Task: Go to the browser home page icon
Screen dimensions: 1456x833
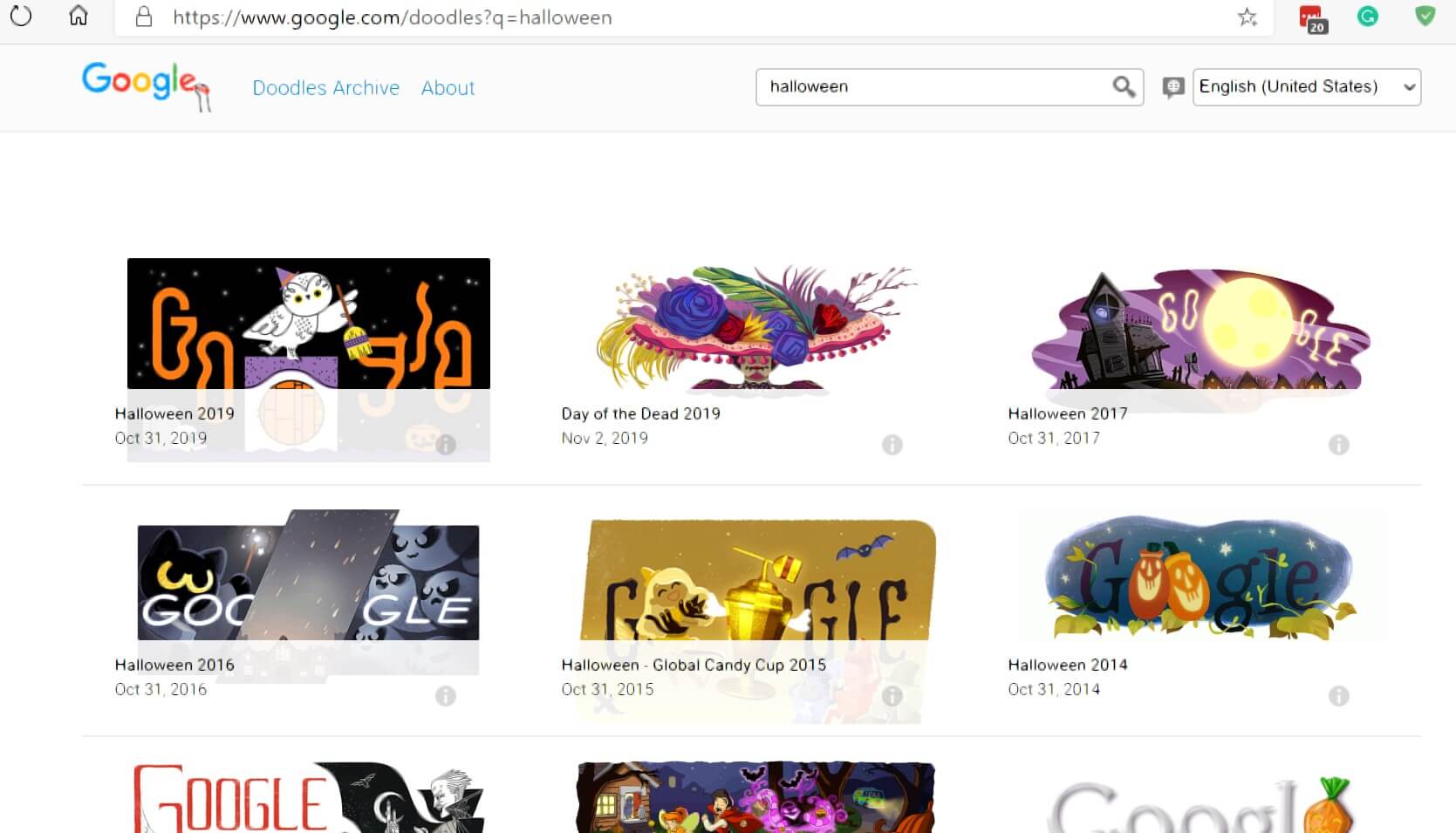Action: pyautogui.click(x=79, y=17)
